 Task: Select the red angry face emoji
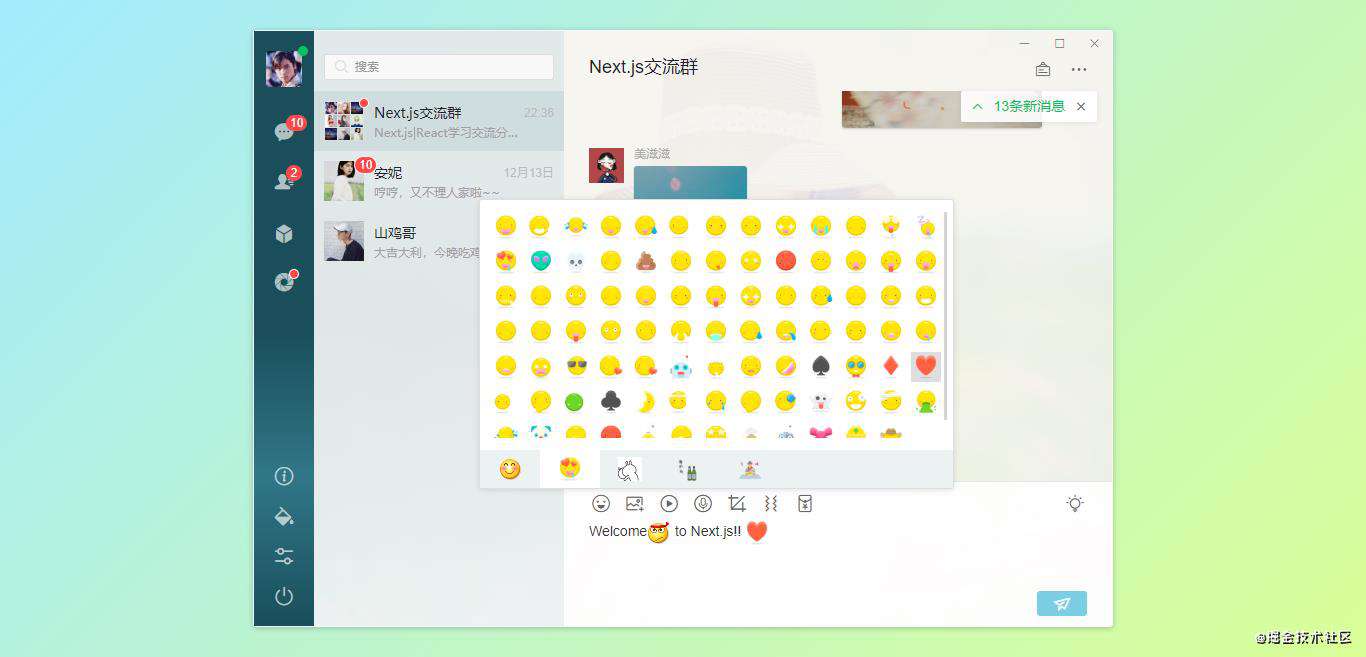point(786,262)
